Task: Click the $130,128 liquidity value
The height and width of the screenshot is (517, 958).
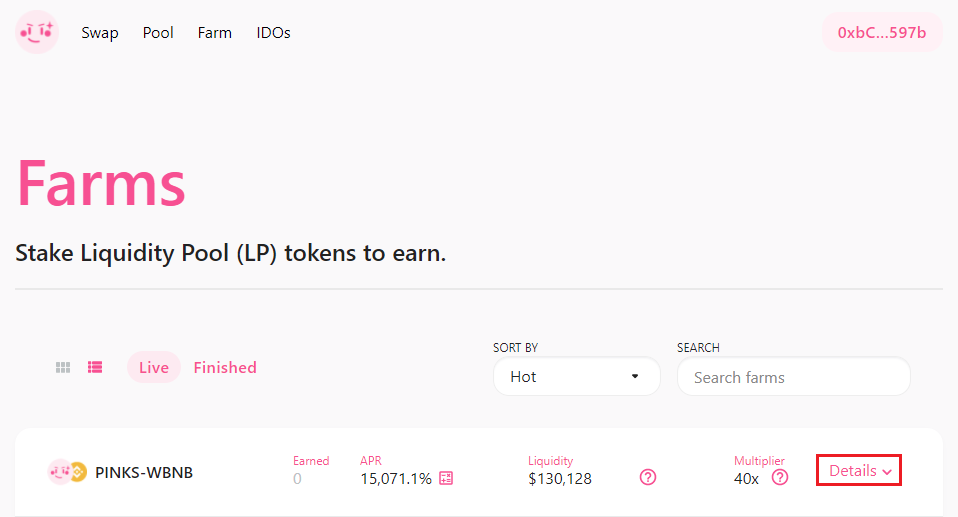Action: (560, 479)
